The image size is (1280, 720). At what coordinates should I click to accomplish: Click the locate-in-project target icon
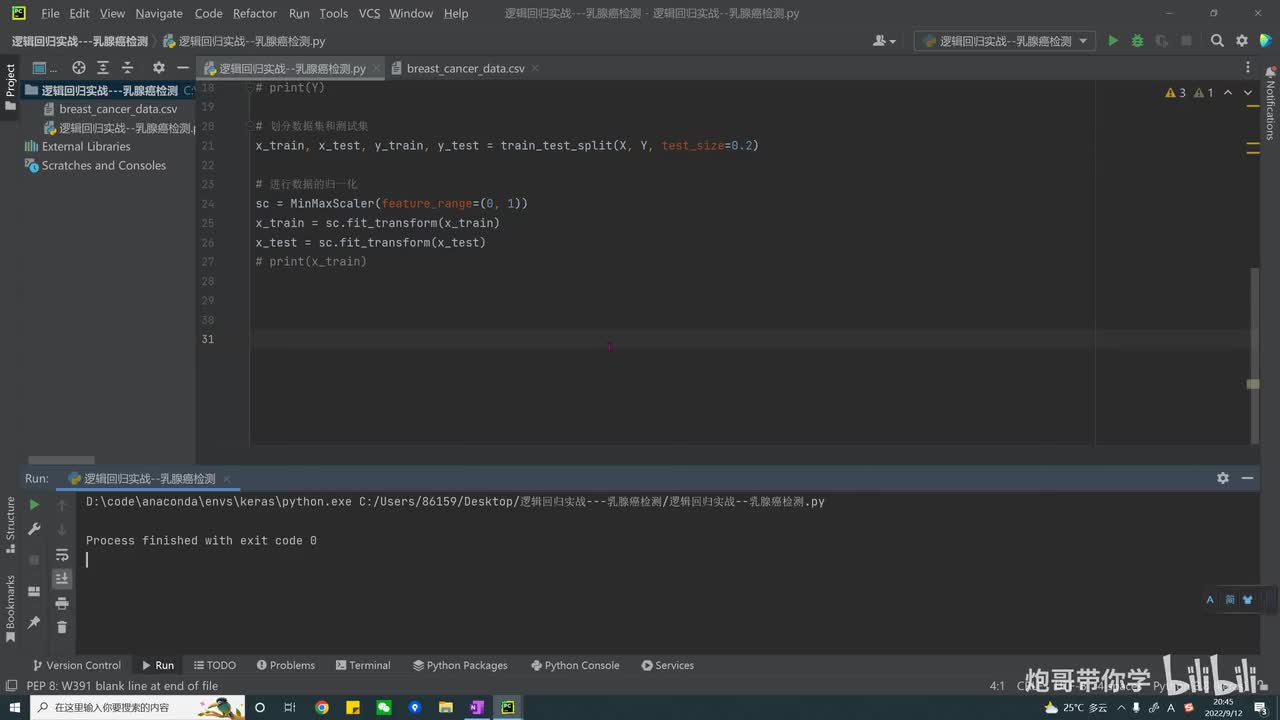pos(79,68)
